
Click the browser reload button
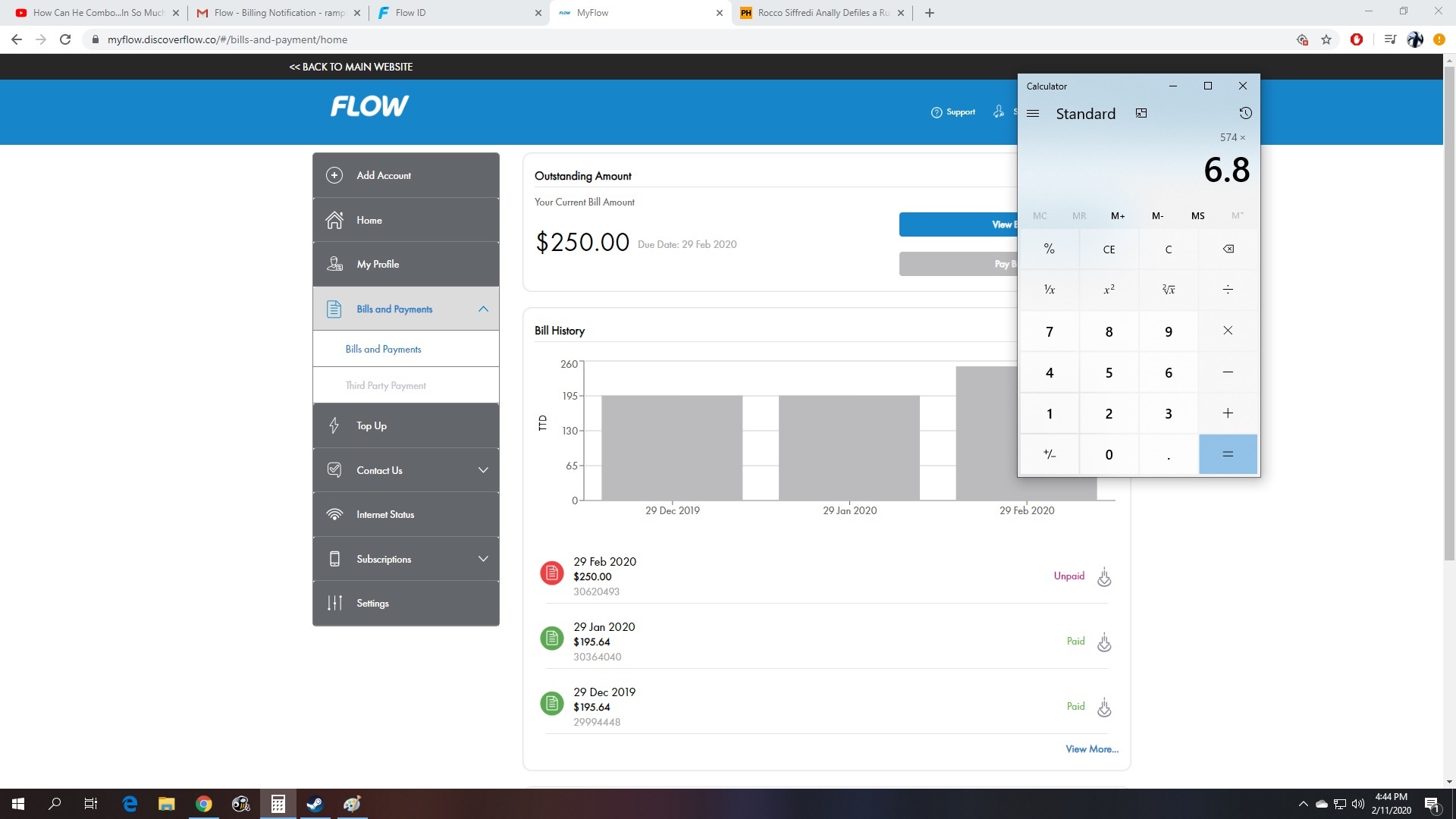point(65,39)
